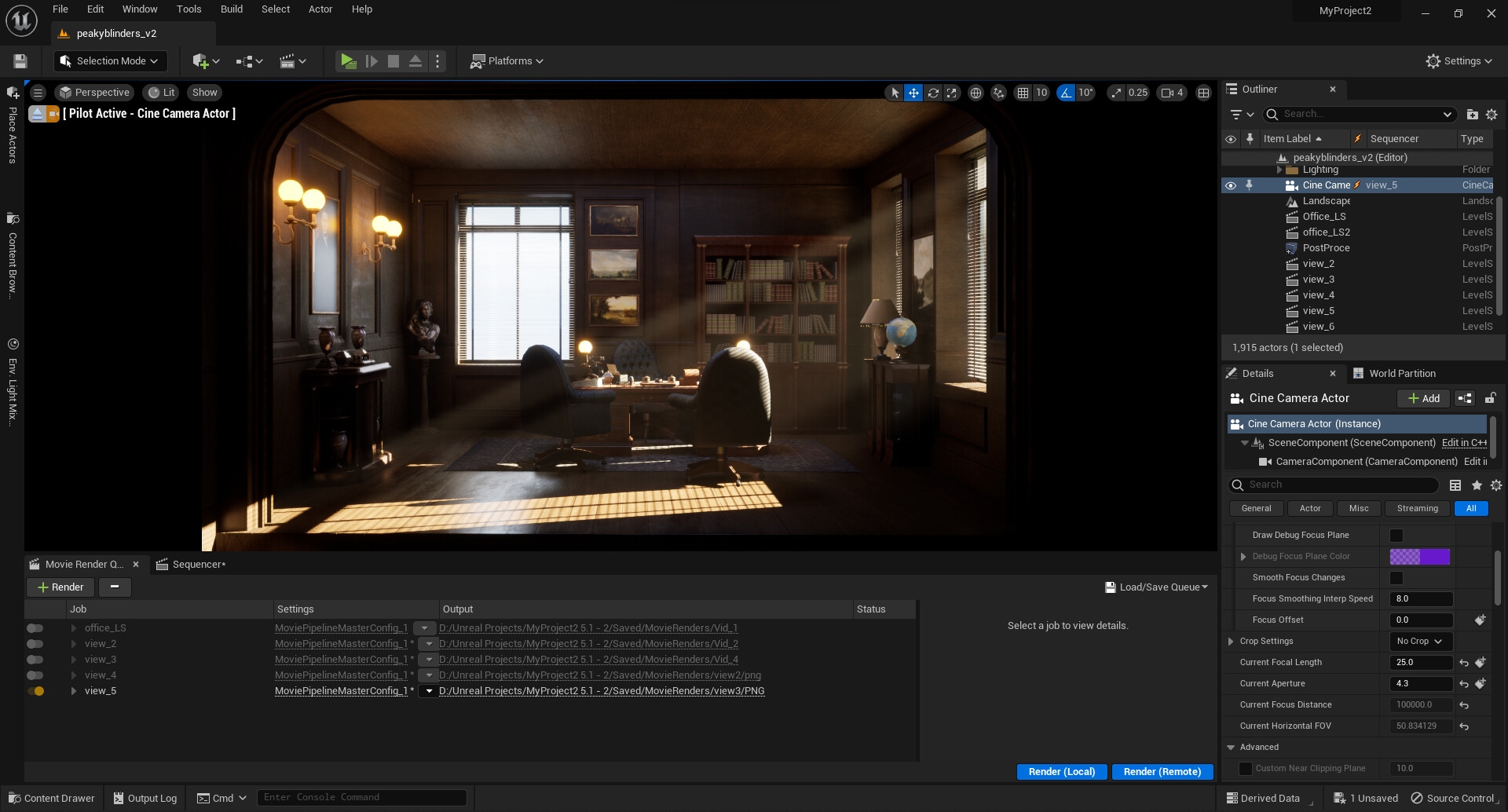Image resolution: width=1508 pixels, height=812 pixels.
Task: Expand the view_5 render job row
Action: point(74,691)
